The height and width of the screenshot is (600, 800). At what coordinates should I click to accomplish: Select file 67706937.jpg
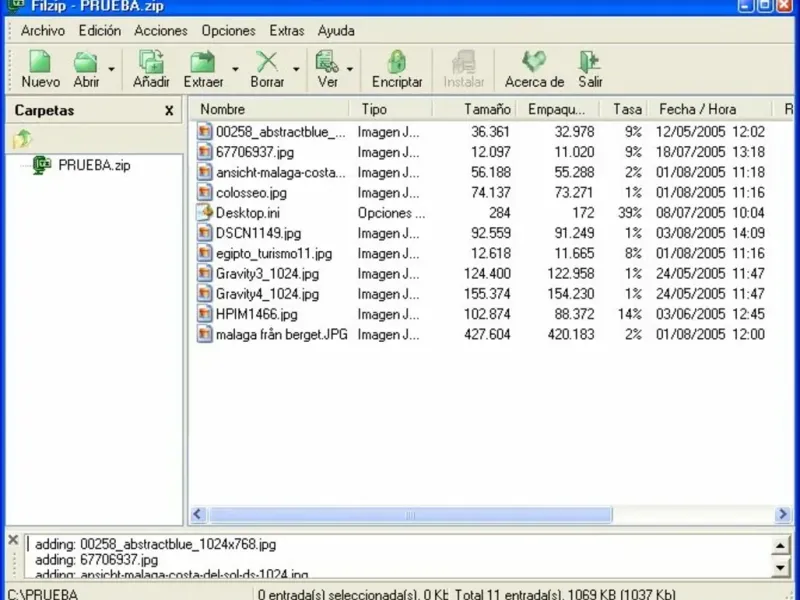pos(255,152)
